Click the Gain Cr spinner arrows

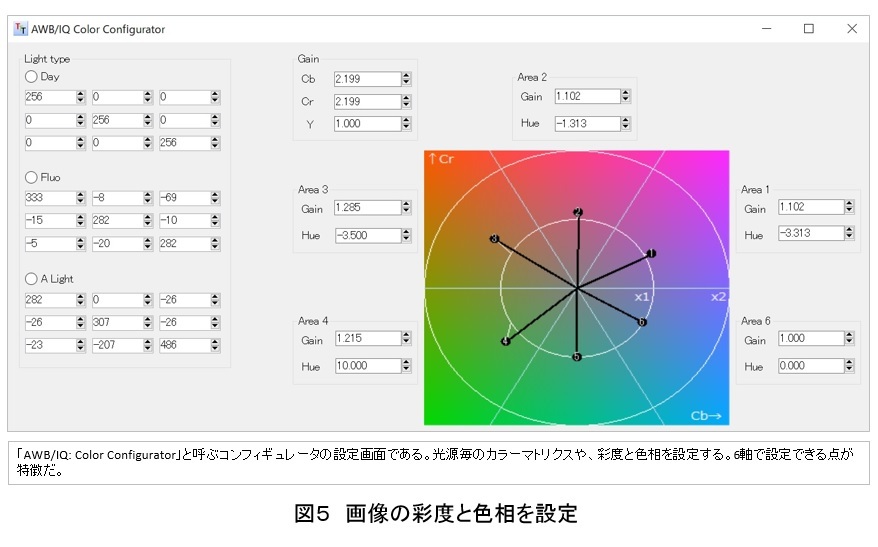(406, 101)
